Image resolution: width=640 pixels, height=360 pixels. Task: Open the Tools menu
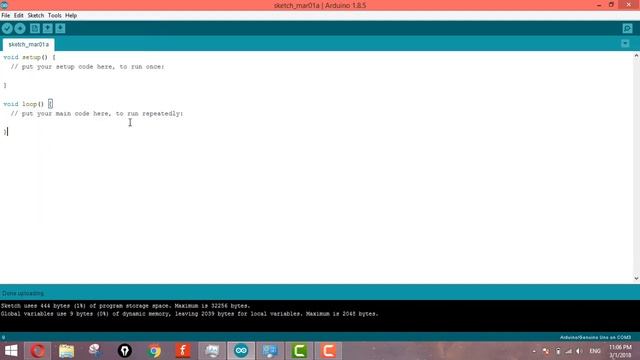(x=54, y=16)
